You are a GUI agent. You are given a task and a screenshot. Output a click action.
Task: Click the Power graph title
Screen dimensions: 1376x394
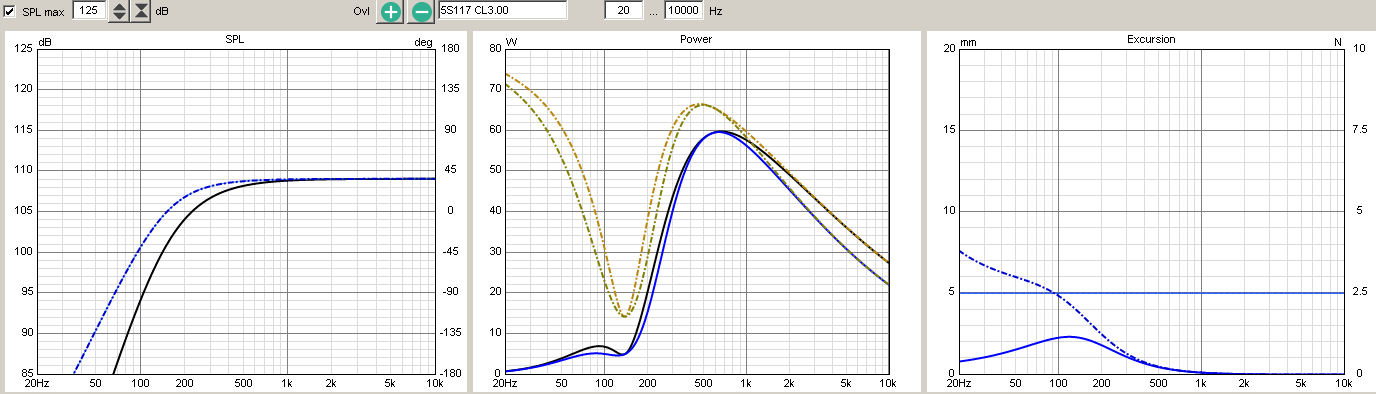[696, 40]
